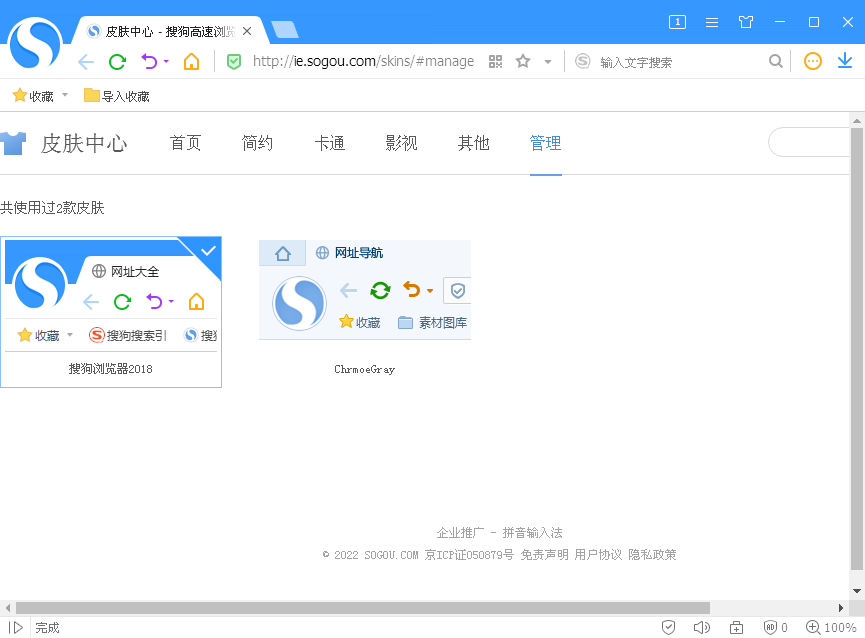Open the 拼音输入法 footer link
Screen dimensions: 865x638
pos(532,533)
